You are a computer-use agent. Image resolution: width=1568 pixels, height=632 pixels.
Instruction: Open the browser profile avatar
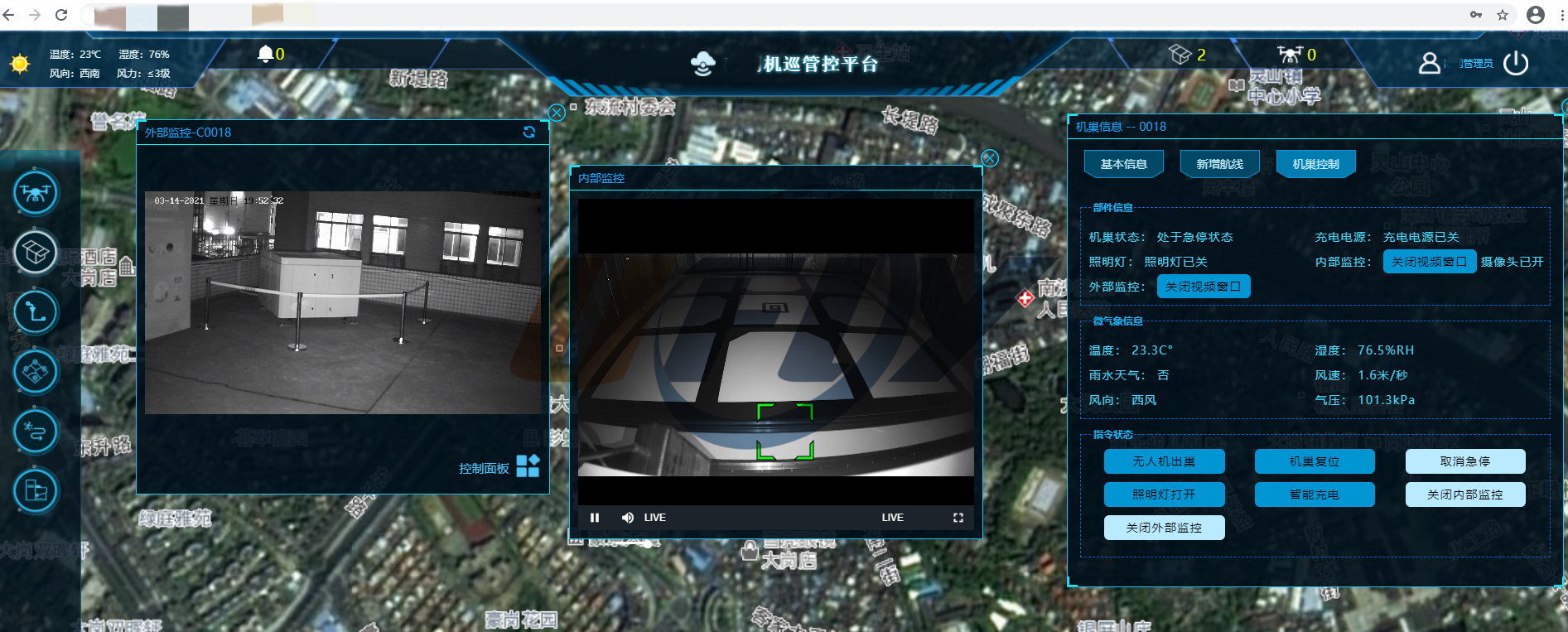[1536, 15]
